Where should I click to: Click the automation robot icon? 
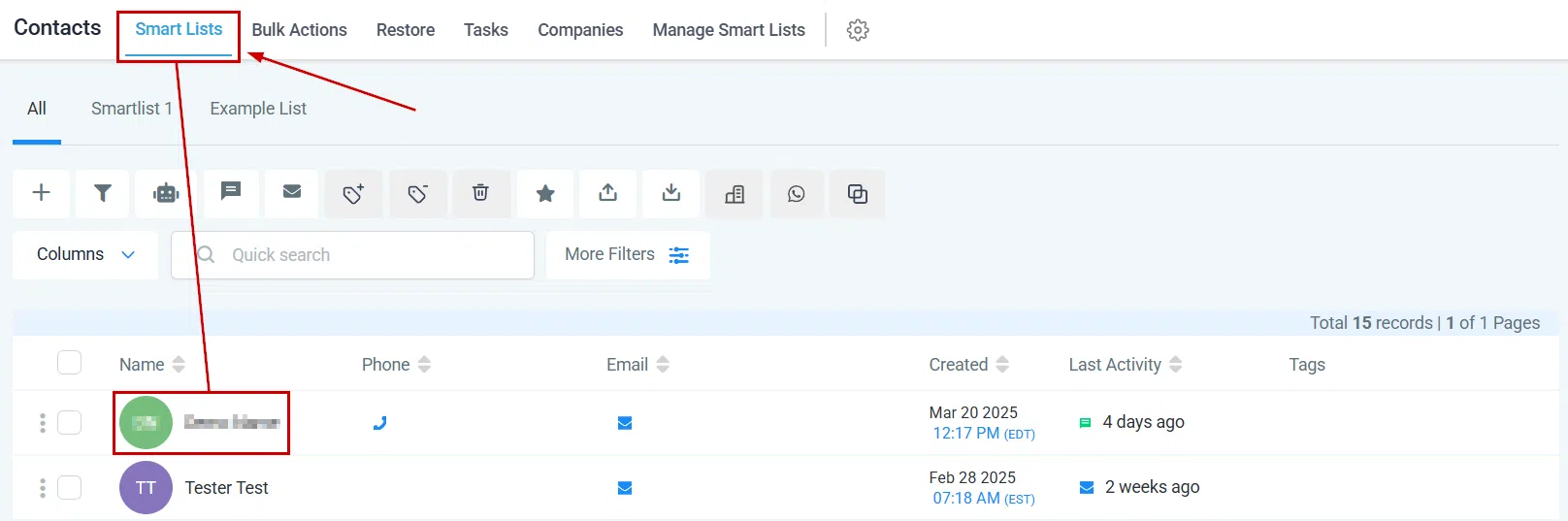click(x=166, y=193)
